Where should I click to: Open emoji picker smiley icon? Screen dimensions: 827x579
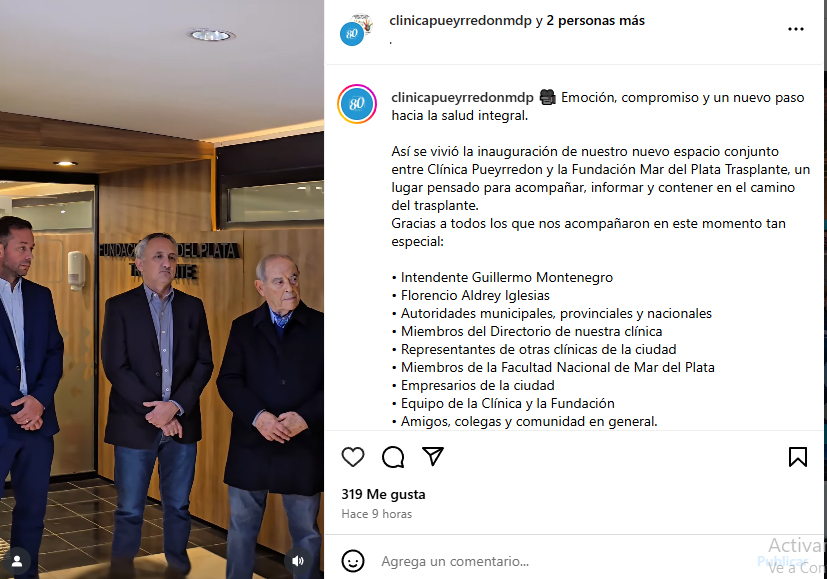353,561
